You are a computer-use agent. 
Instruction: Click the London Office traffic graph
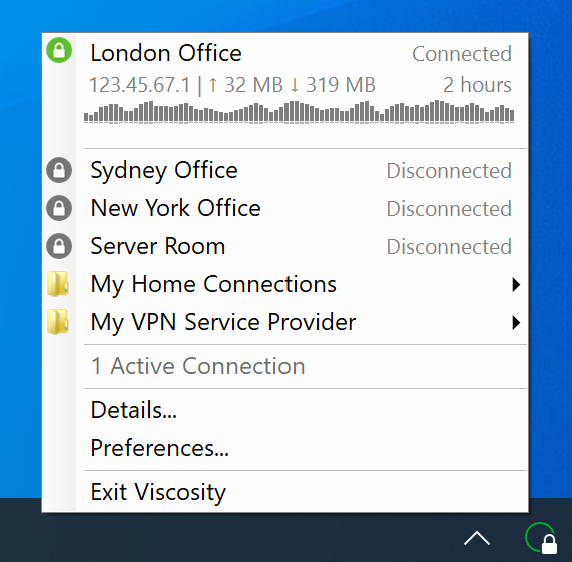[x=299, y=112]
